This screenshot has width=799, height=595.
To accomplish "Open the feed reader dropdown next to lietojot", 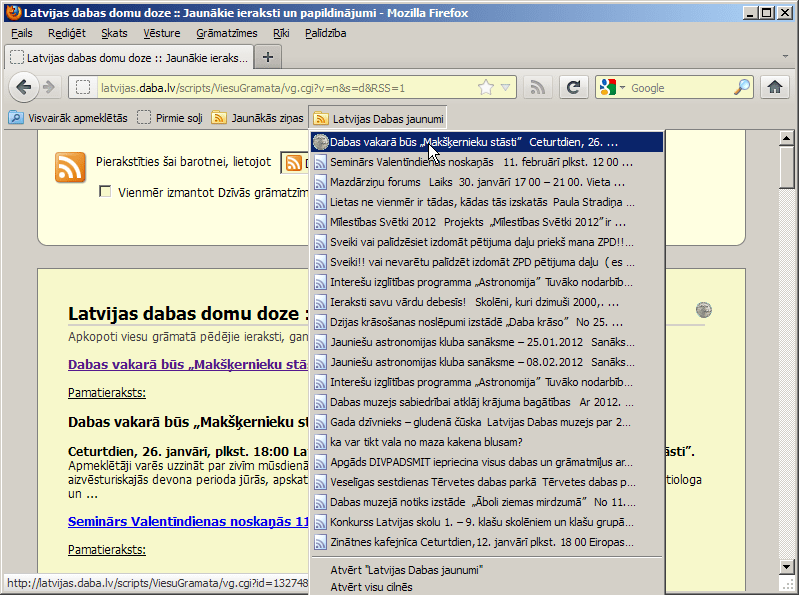I will [295, 163].
